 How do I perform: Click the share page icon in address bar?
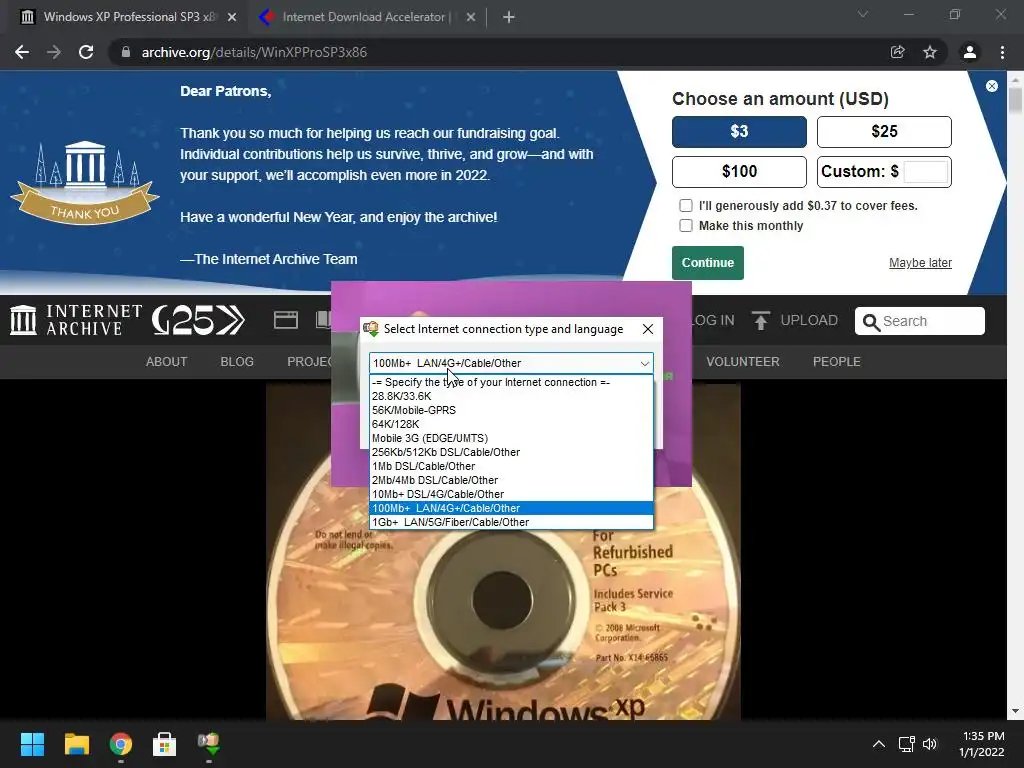(897, 52)
